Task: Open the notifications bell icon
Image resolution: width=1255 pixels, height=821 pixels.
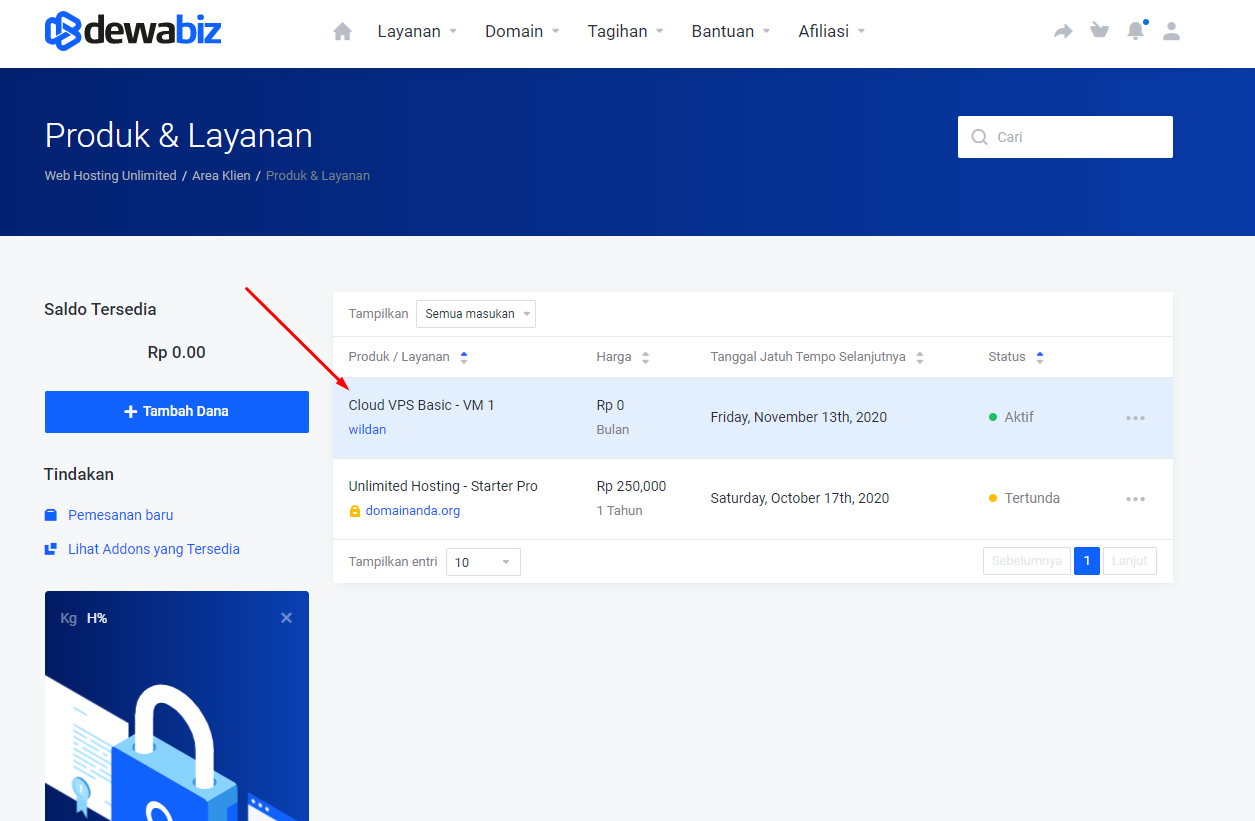Action: pos(1135,31)
